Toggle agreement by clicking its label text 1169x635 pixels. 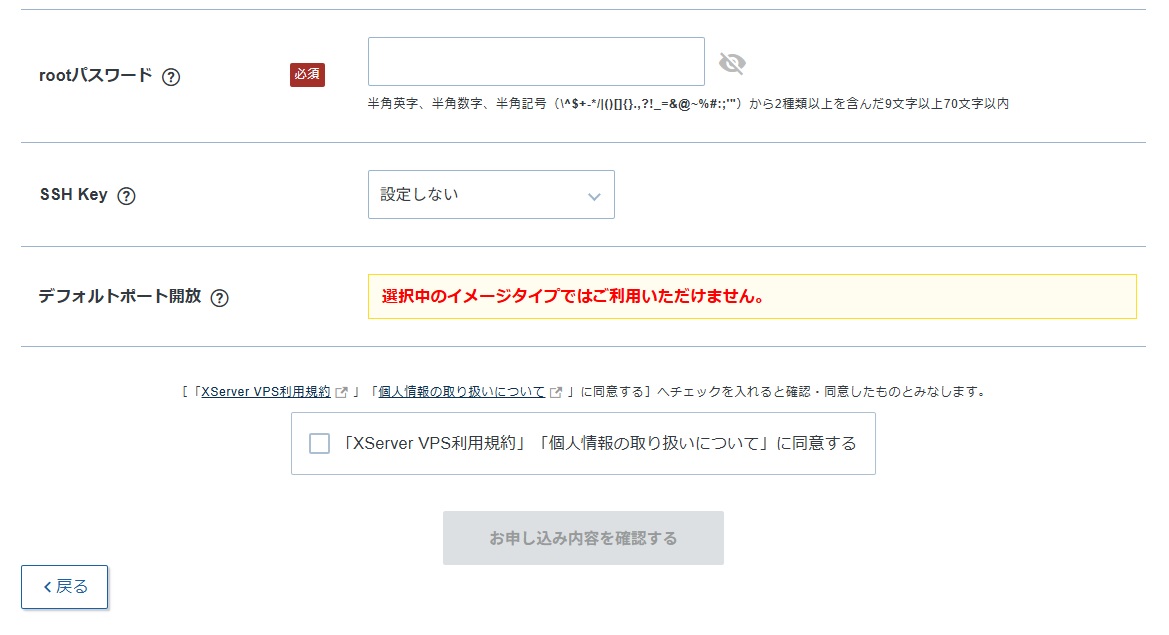point(597,443)
